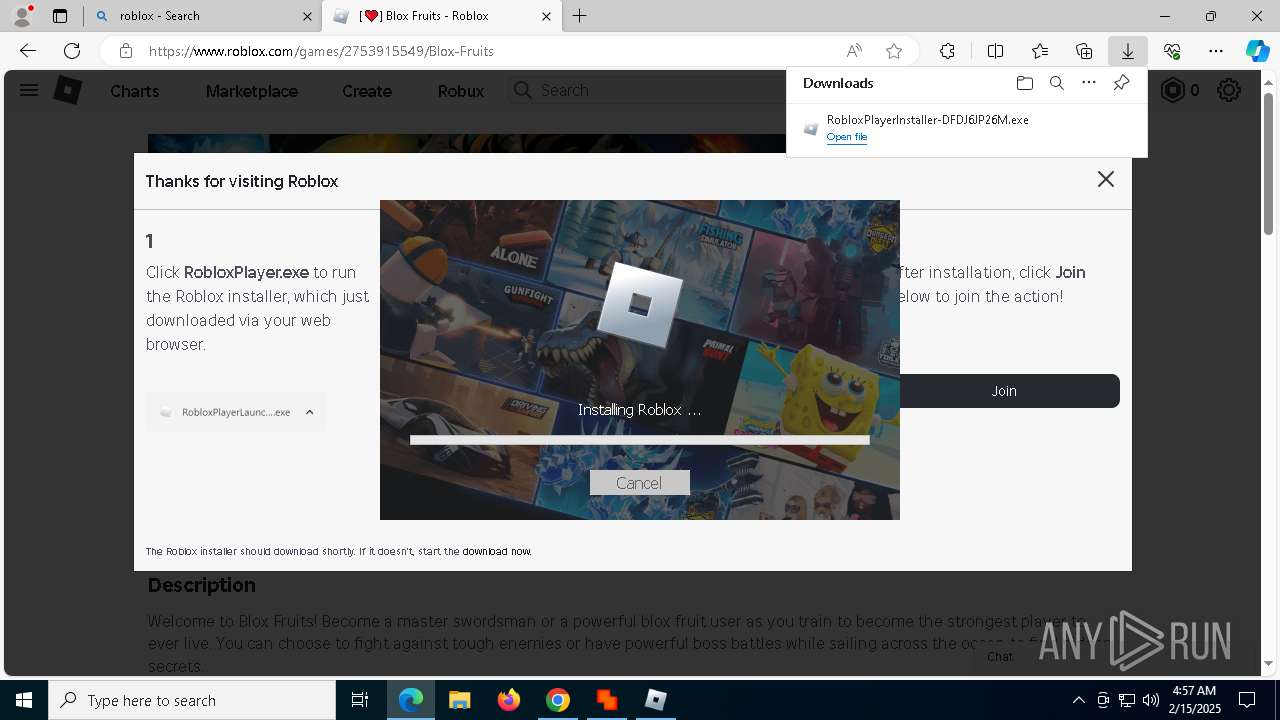Open the Edge profile icon
This screenshot has width=1280, height=720.
[x=22, y=16]
